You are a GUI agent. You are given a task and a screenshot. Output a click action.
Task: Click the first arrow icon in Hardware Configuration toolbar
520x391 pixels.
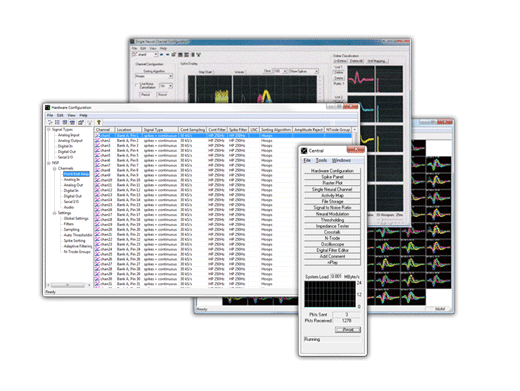(x=50, y=122)
